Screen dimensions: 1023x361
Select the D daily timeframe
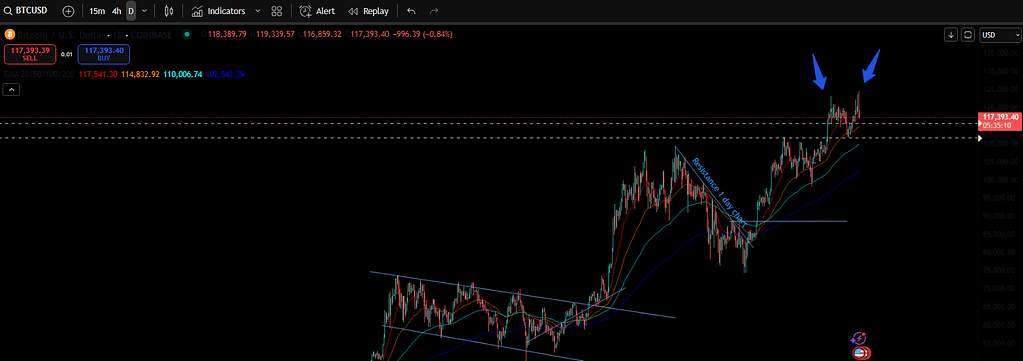pyautogui.click(x=131, y=11)
